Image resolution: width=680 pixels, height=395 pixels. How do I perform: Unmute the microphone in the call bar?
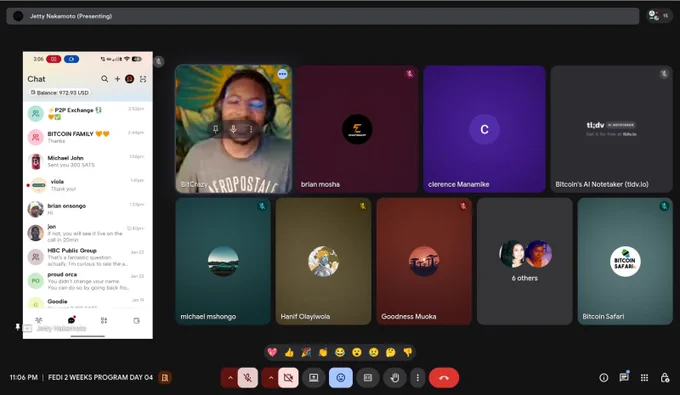coord(248,378)
